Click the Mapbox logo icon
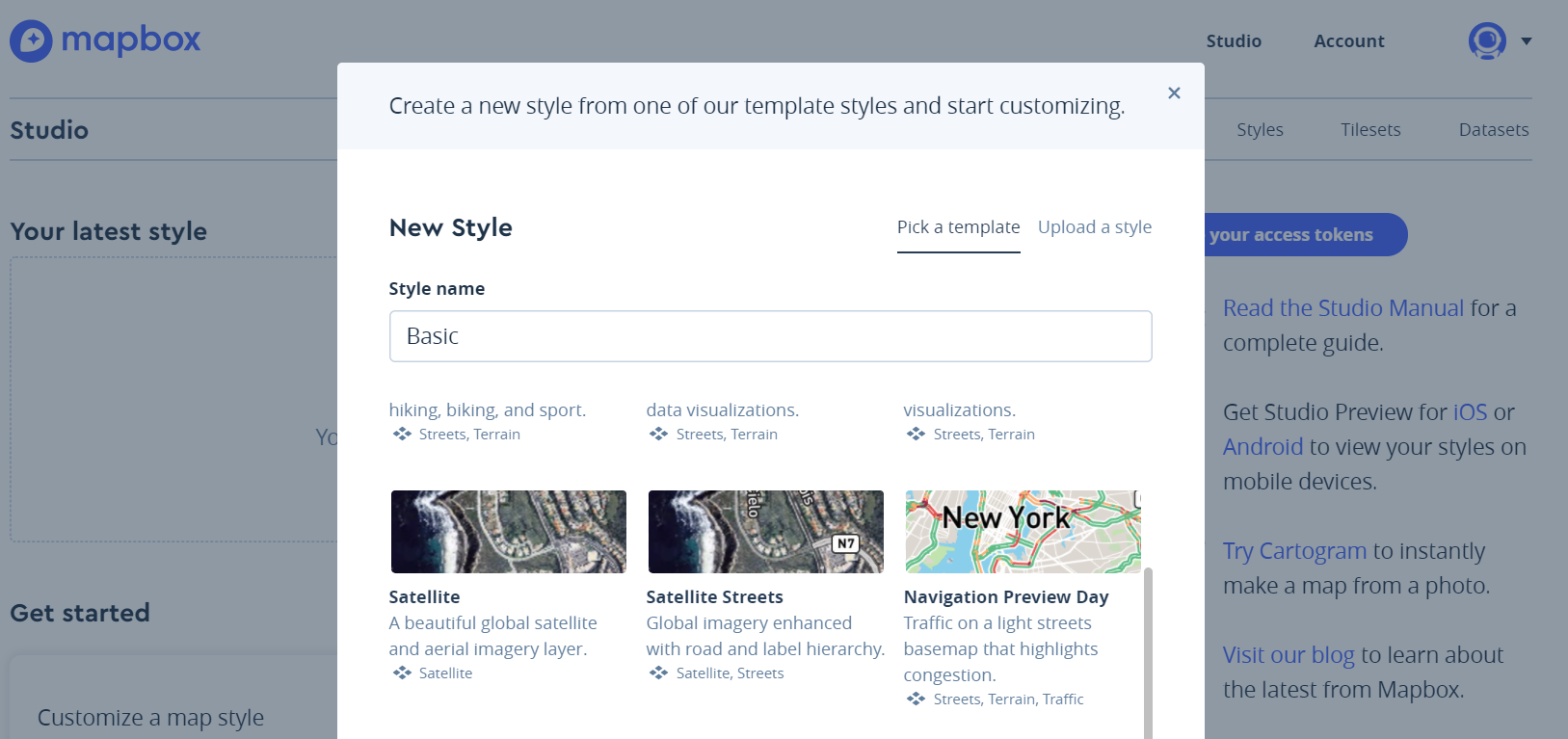This screenshot has width=1568, height=739. [32, 41]
